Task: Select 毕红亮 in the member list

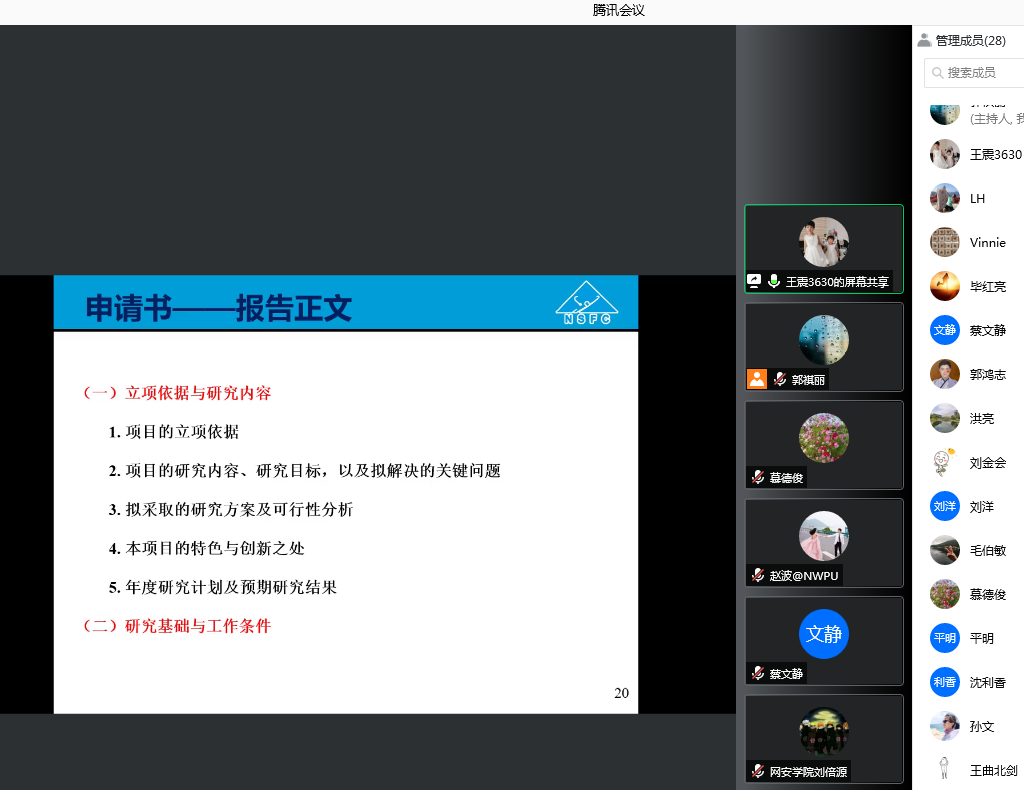Action: (x=987, y=287)
